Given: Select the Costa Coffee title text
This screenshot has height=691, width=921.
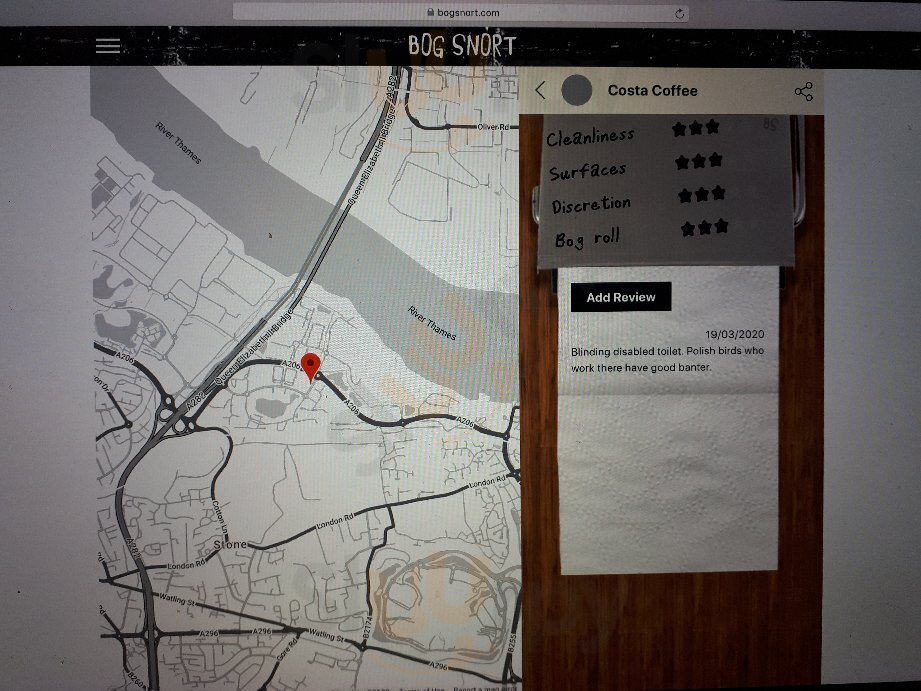Looking at the screenshot, I should coord(653,90).
